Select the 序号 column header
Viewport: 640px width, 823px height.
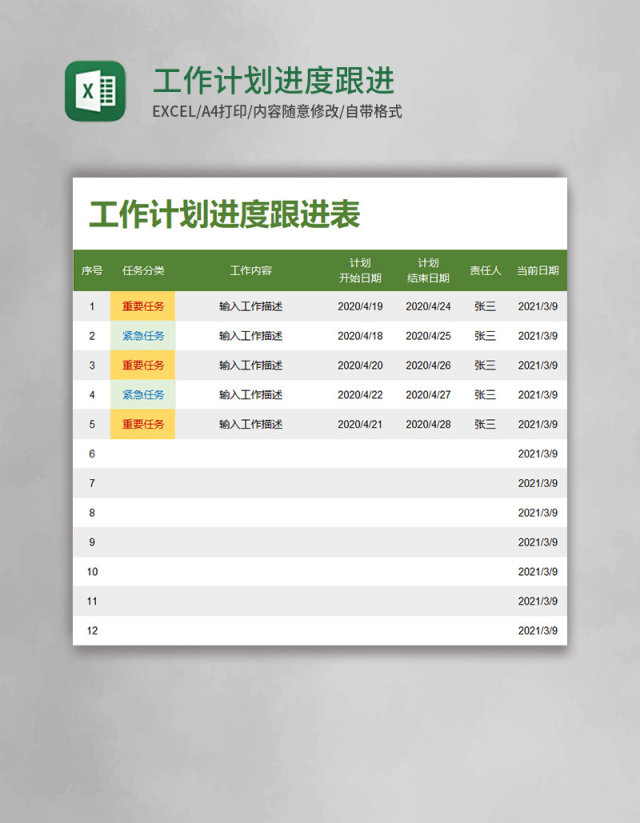(92, 270)
